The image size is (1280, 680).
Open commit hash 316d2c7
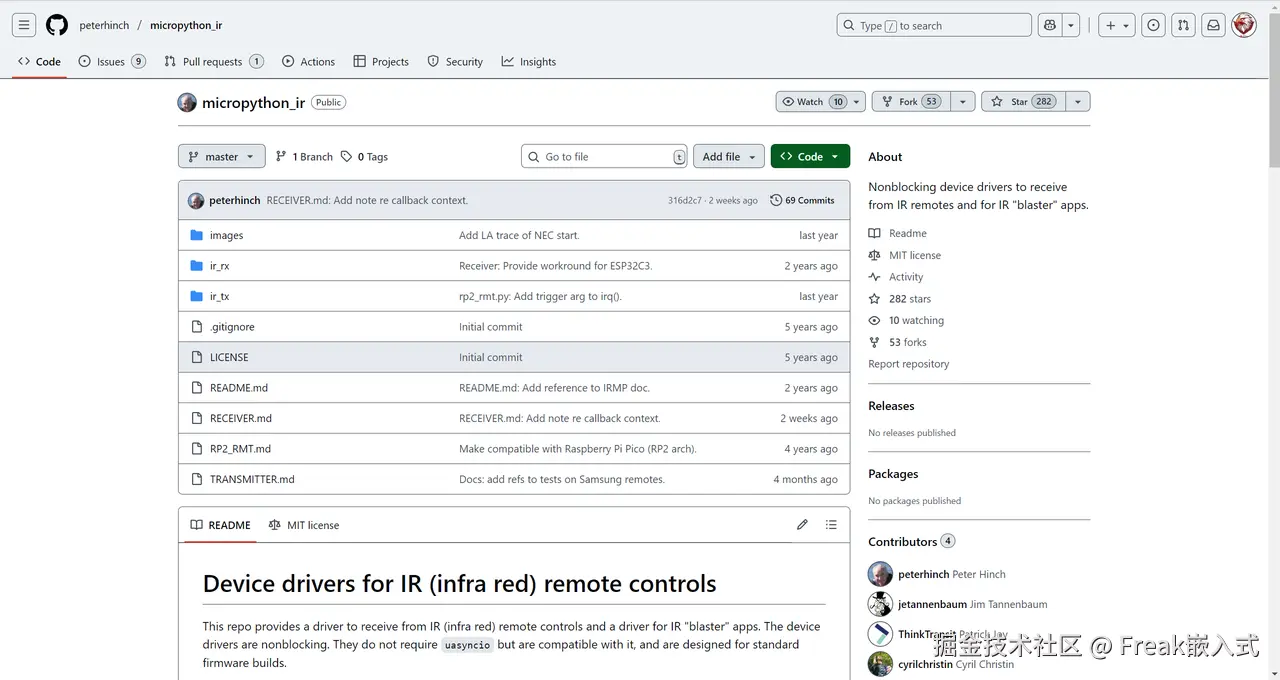[685, 201]
